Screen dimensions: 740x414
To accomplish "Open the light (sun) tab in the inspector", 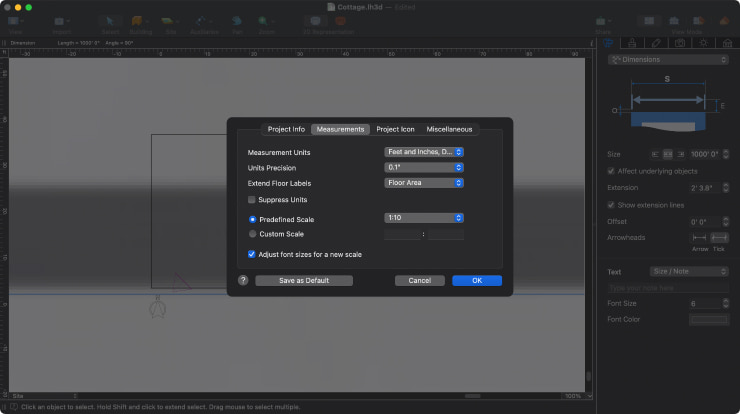I will [x=704, y=42].
